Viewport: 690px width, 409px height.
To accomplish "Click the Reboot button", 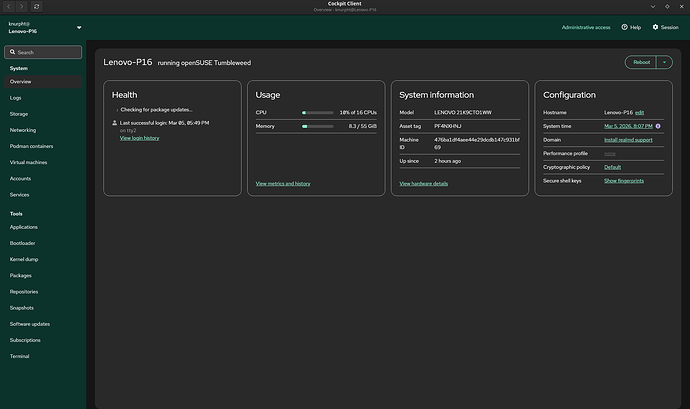I will coord(641,63).
